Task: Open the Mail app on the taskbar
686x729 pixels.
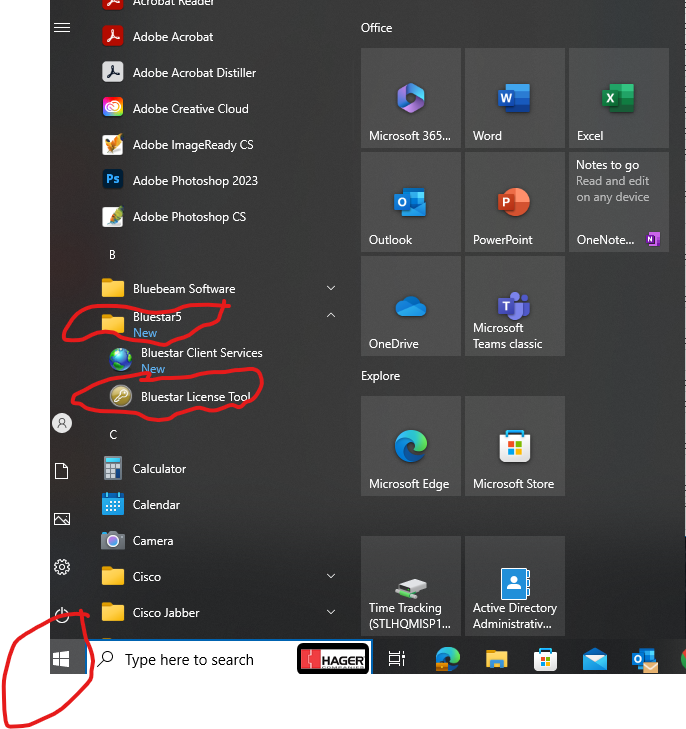Action: coord(594,659)
